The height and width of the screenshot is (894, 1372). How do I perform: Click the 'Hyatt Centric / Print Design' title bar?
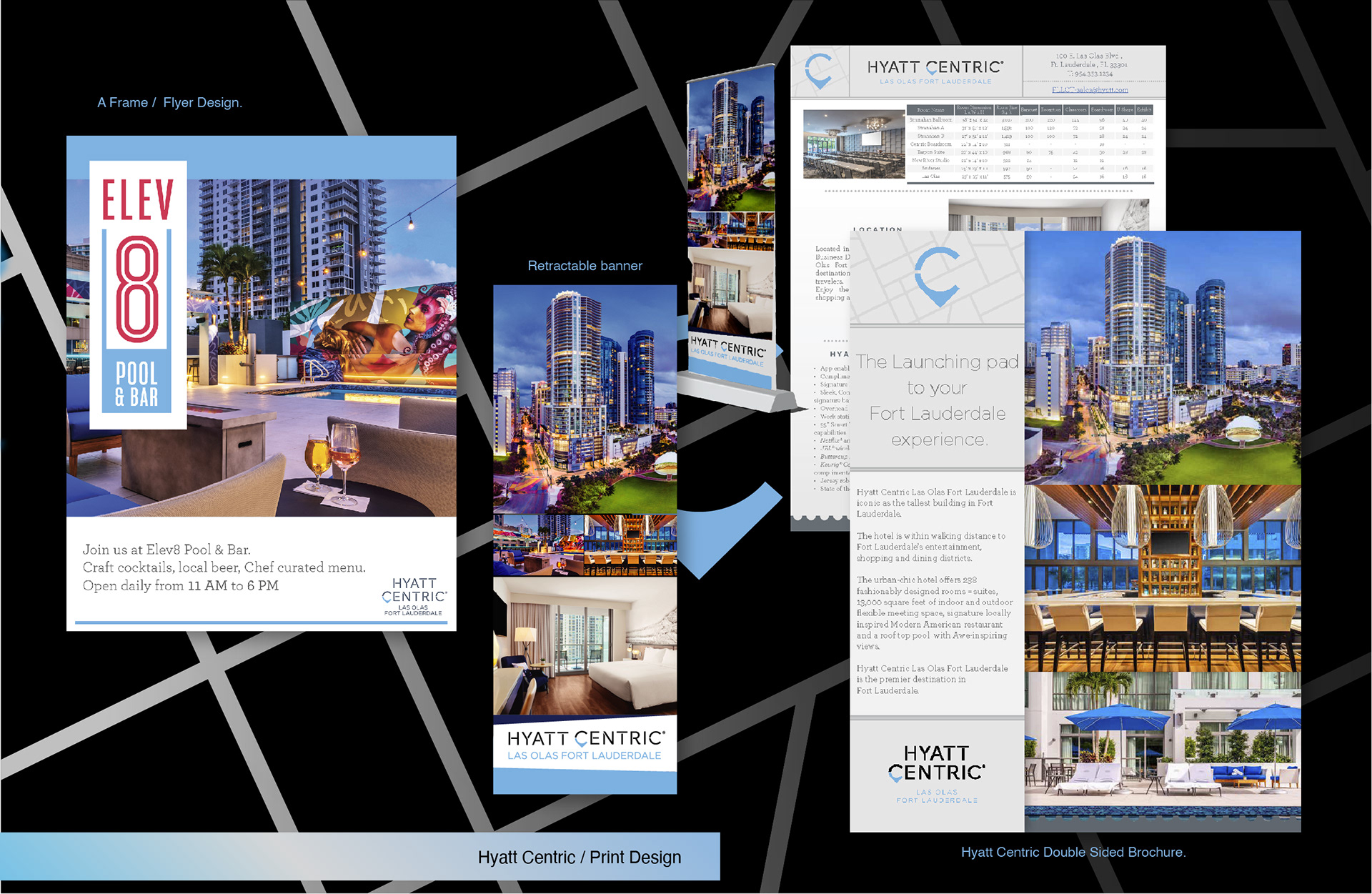(579, 857)
